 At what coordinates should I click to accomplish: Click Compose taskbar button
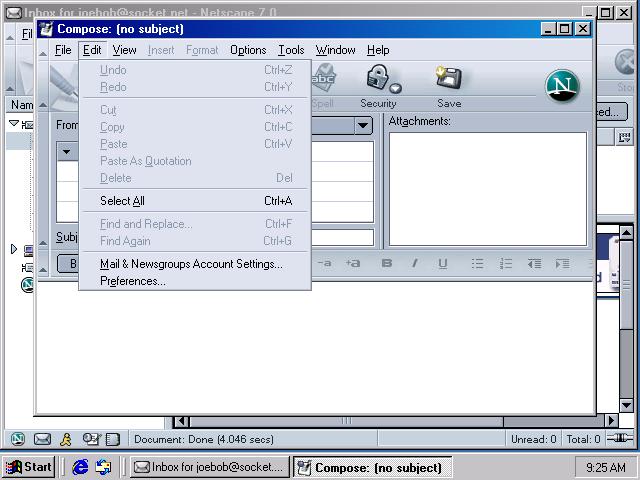(372, 467)
